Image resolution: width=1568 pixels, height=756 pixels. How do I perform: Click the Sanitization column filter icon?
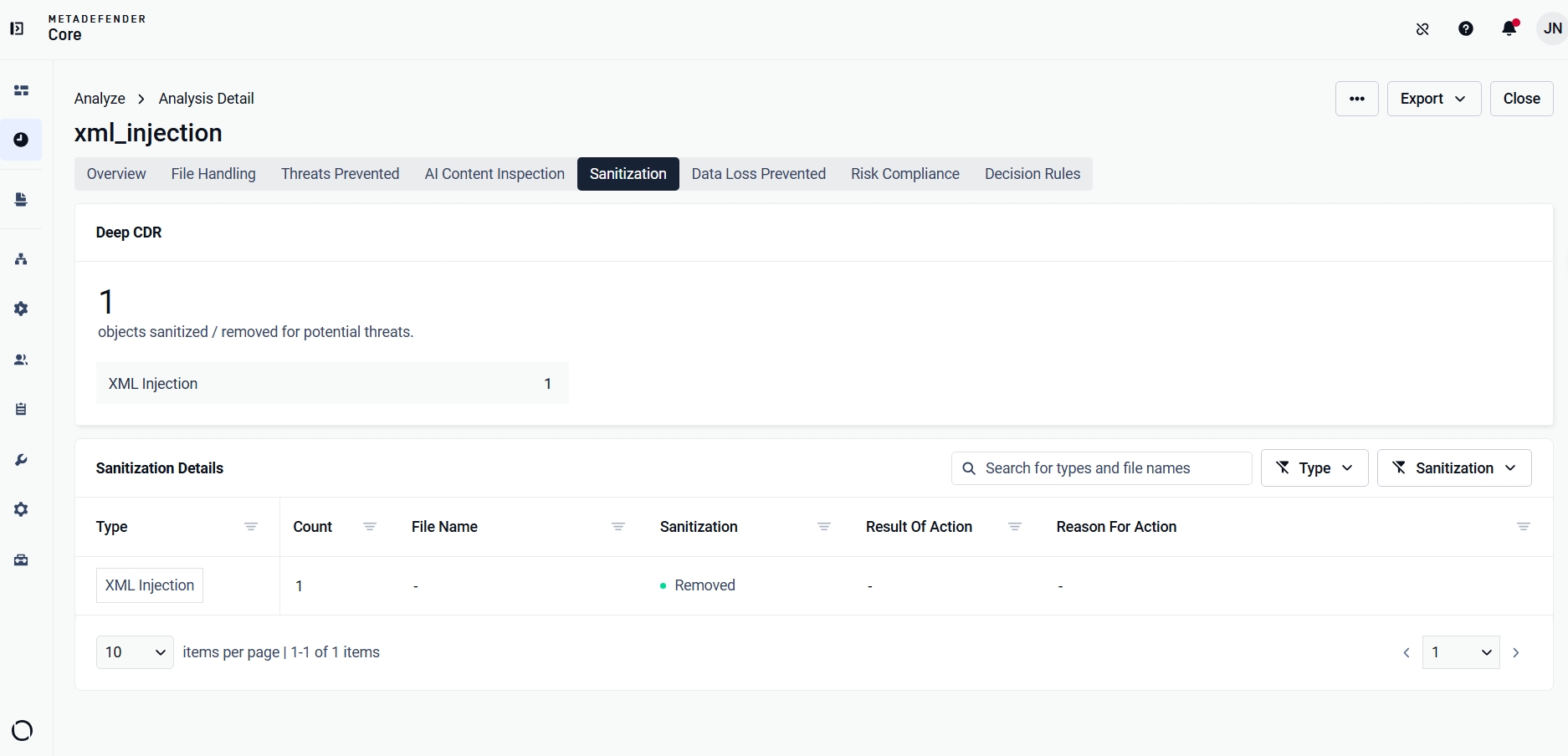tap(824, 527)
